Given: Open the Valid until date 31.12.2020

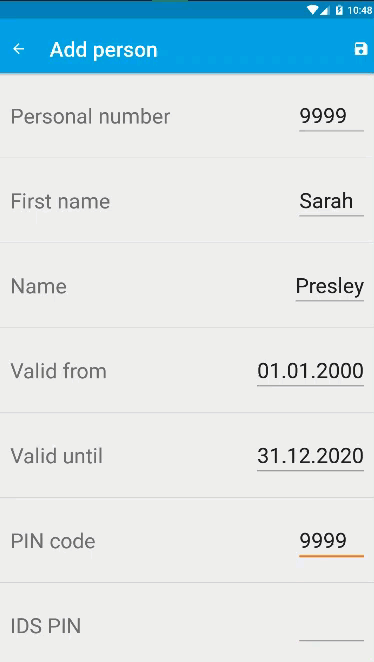Looking at the screenshot, I should coord(310,456).
